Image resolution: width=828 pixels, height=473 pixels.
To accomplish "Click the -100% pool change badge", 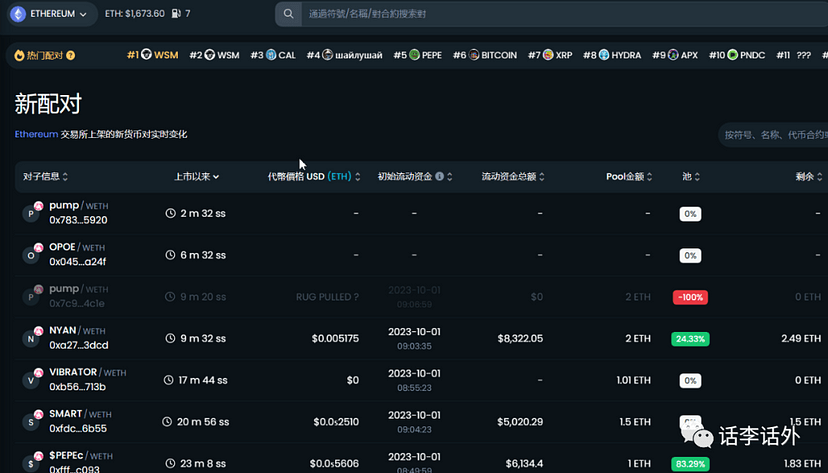I will (x=690, y=297).
